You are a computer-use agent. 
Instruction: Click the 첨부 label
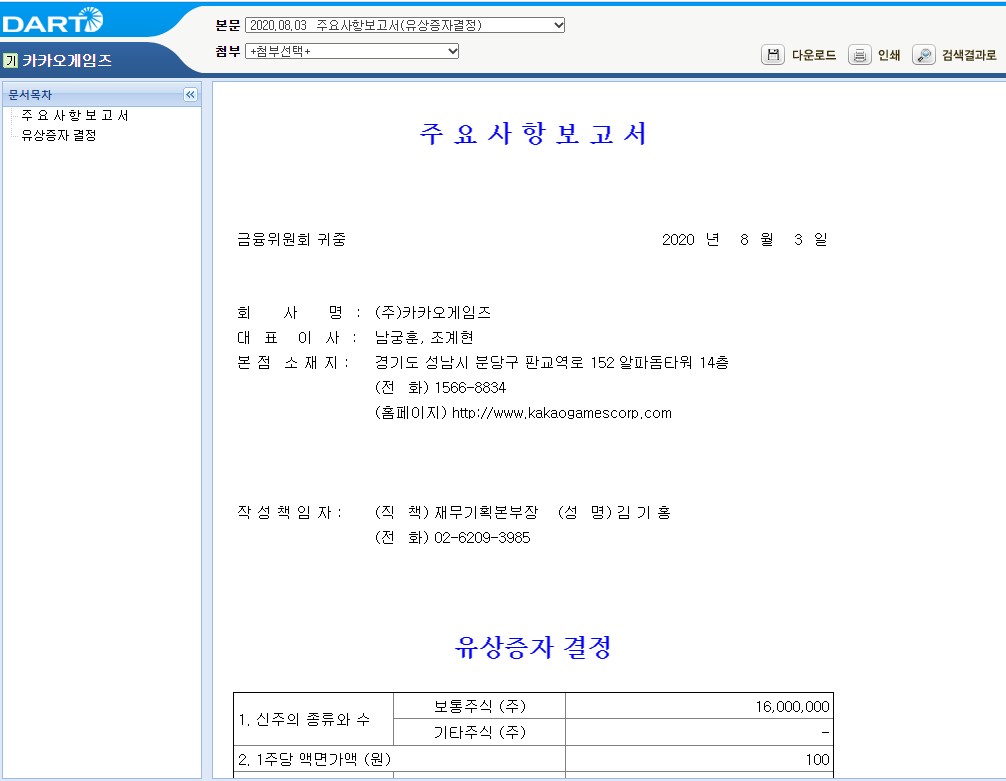click(x=227, y=51)
